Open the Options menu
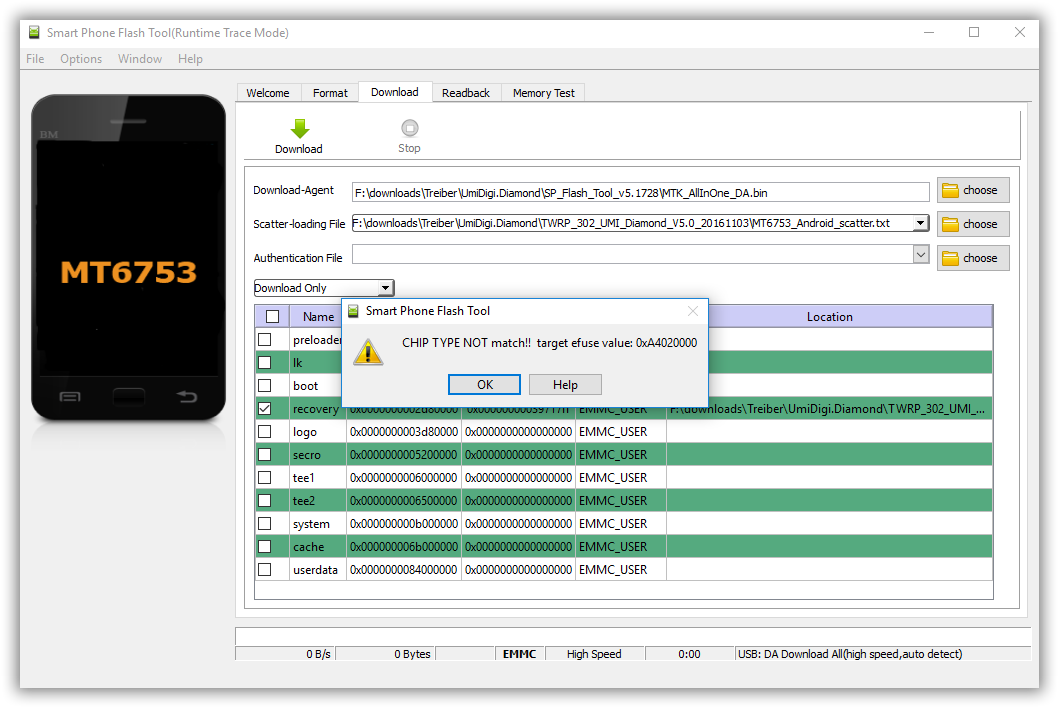 point(81,59)
